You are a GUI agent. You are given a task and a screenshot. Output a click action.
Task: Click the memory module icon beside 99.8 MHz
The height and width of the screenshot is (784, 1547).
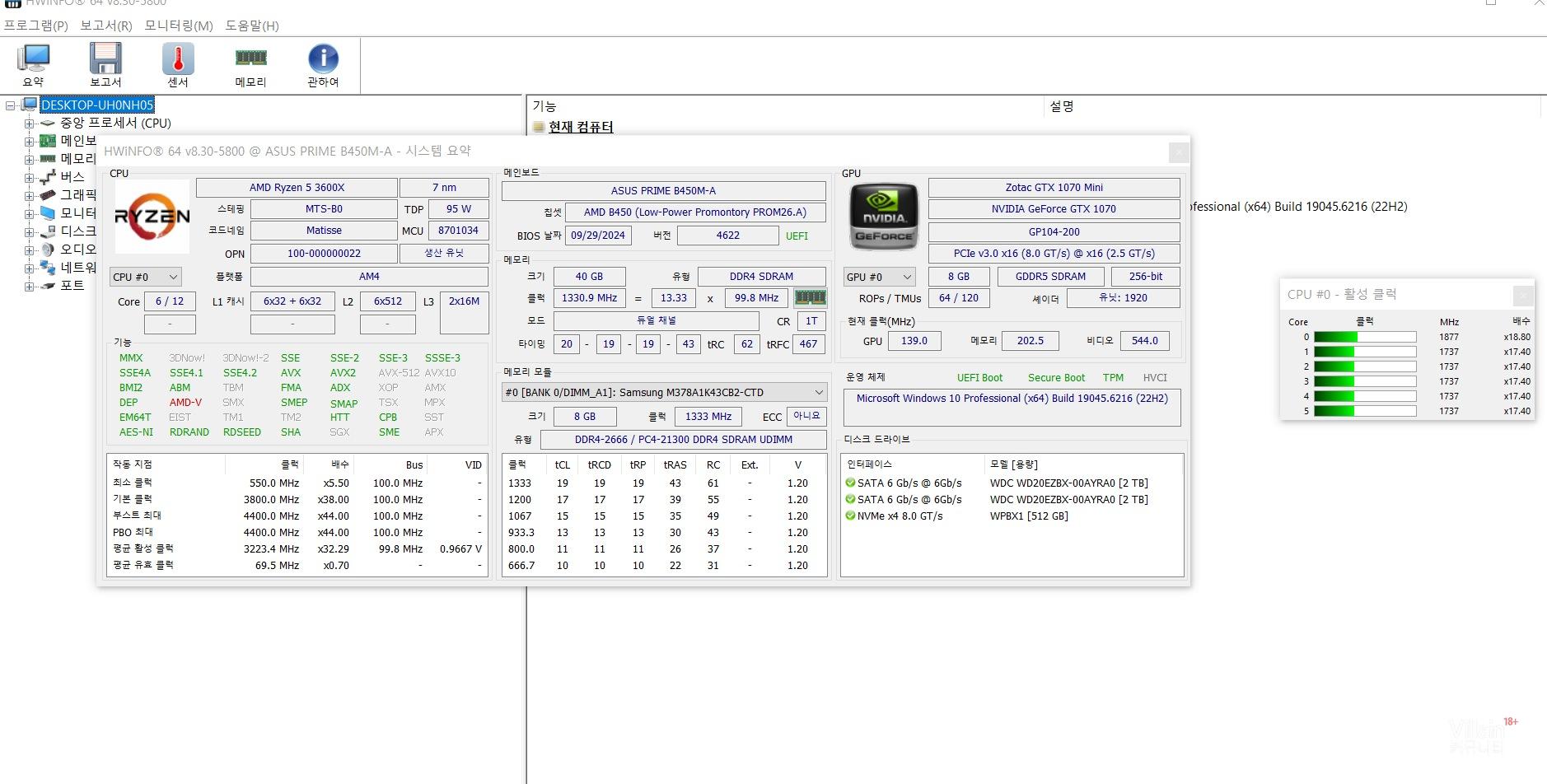click(810, 298)
